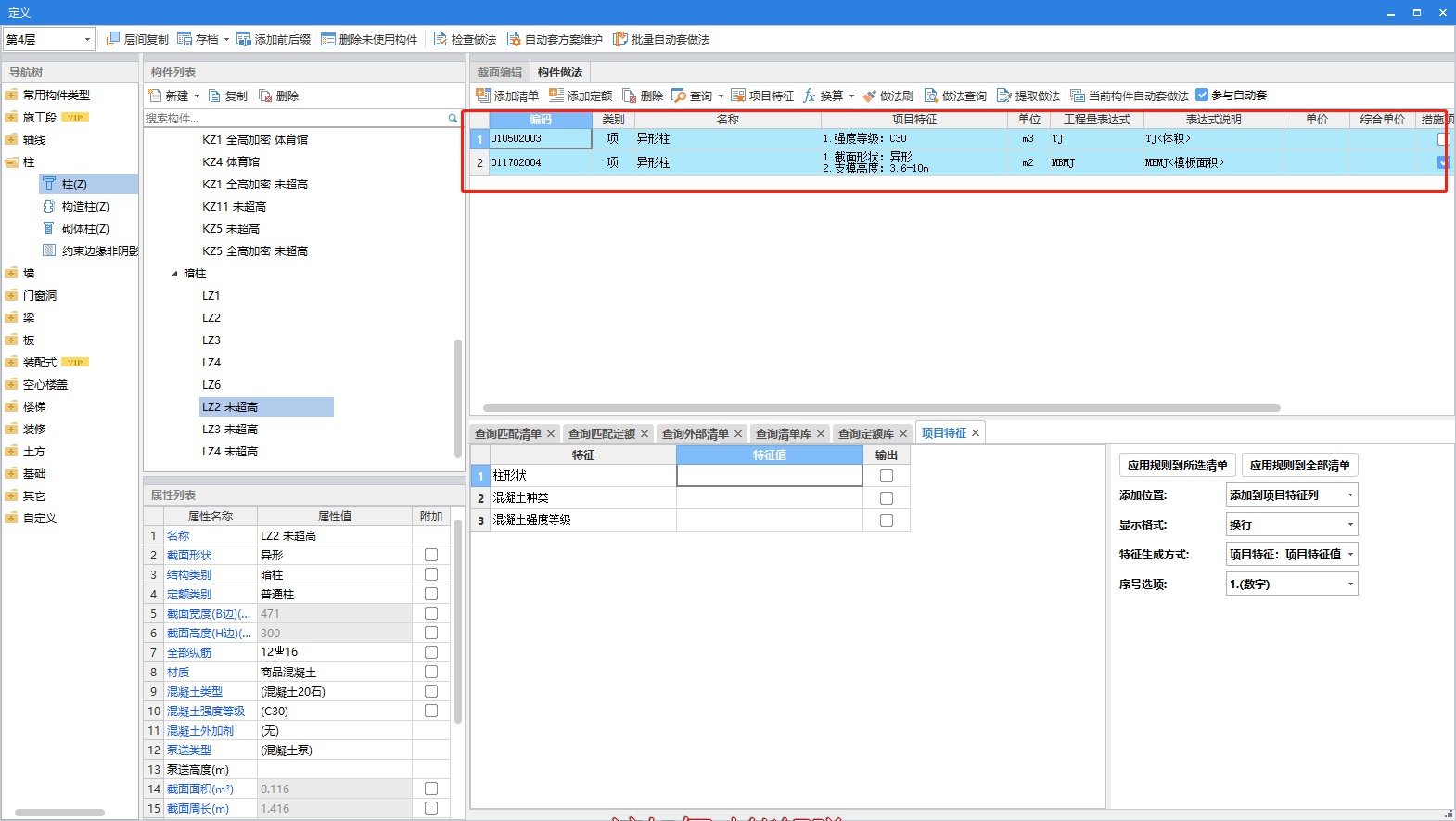Select 构造柱(Z) in the navigation tree
This screenshot has width=1456, height=821.
coord(85,207)
